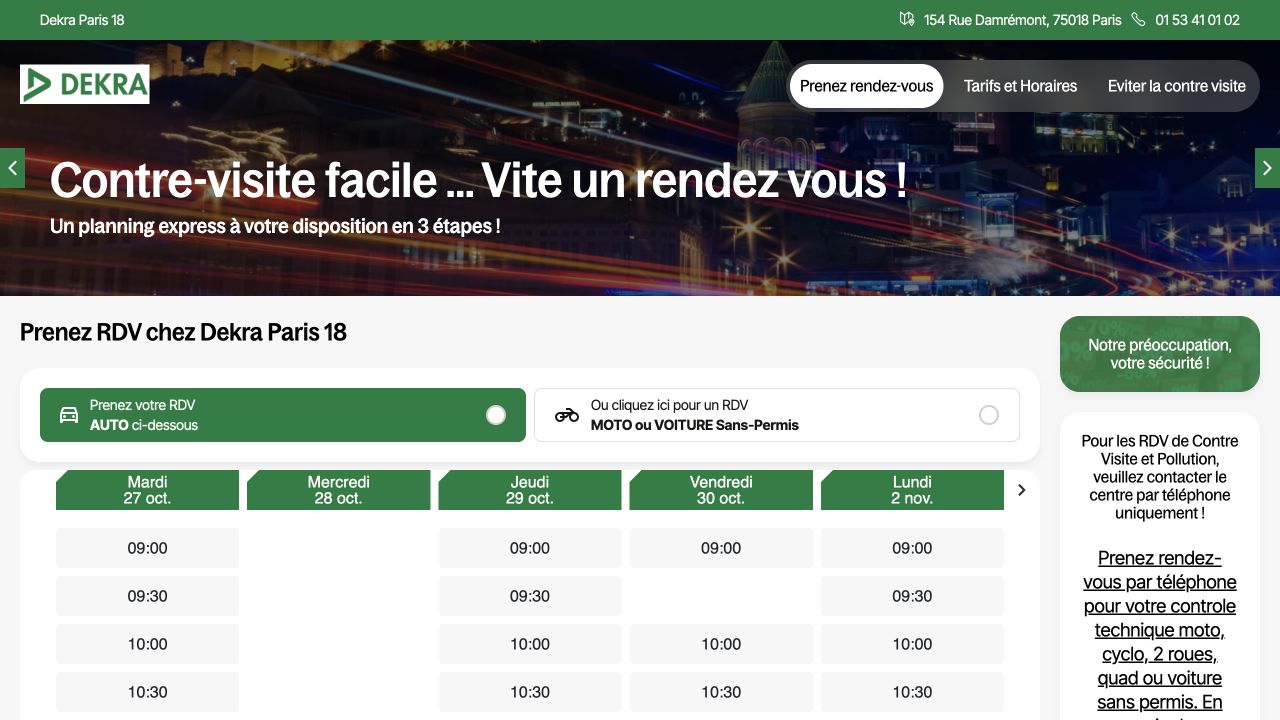Open the Prenez rendez-vous tab
The image size is (1280, 720).
pos(867,86)
